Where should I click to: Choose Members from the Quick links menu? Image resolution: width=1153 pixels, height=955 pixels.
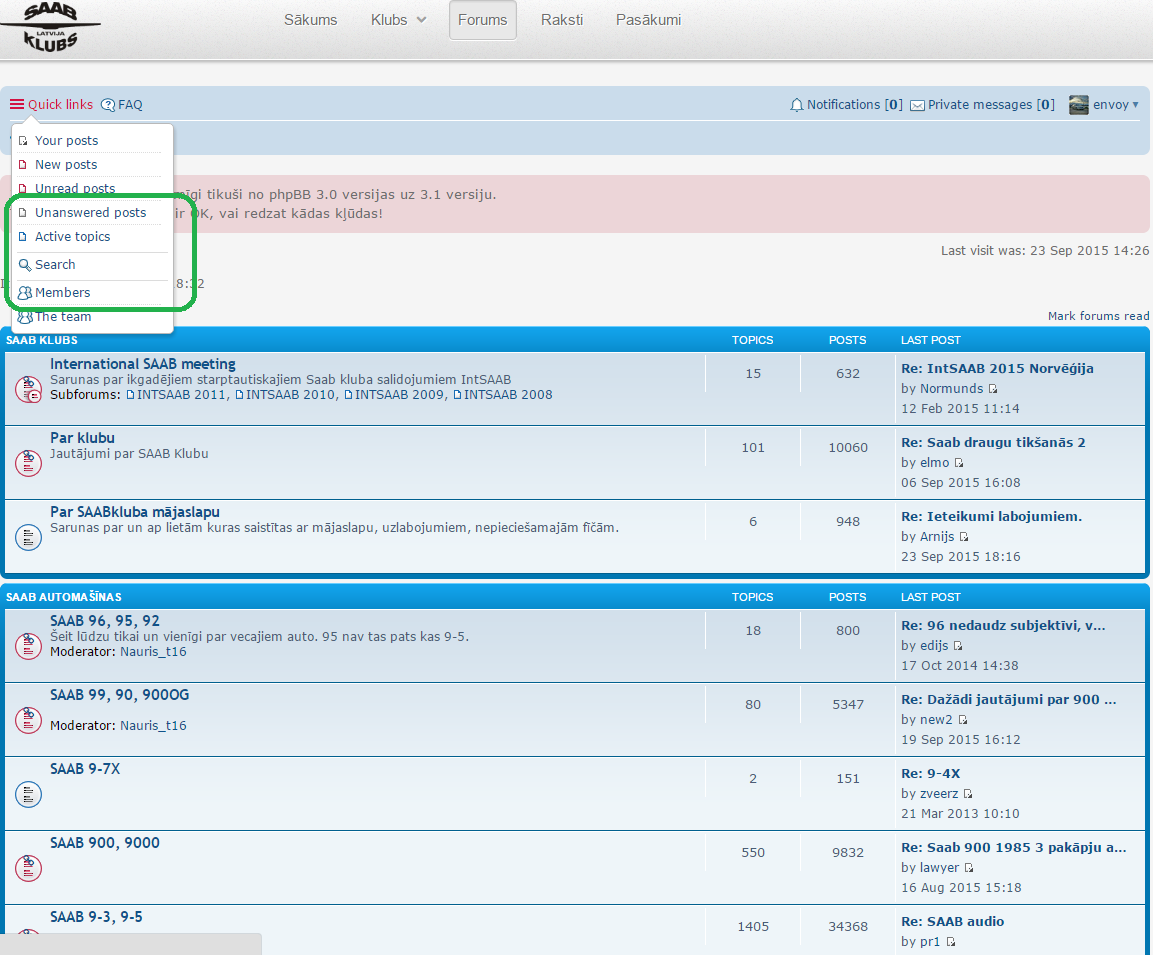click(62, 293)
